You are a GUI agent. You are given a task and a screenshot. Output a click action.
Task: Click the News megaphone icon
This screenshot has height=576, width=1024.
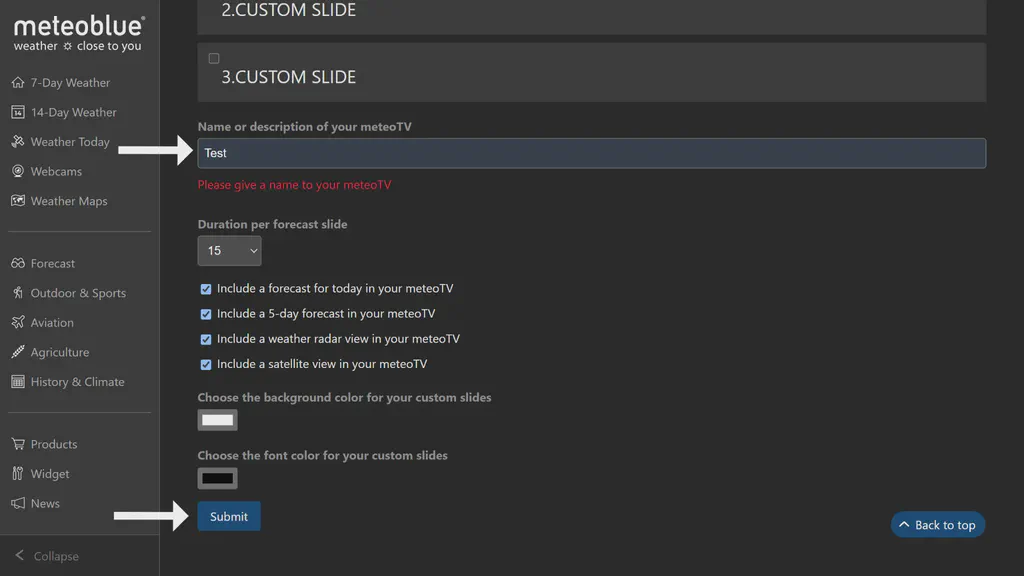pos(18,504)
